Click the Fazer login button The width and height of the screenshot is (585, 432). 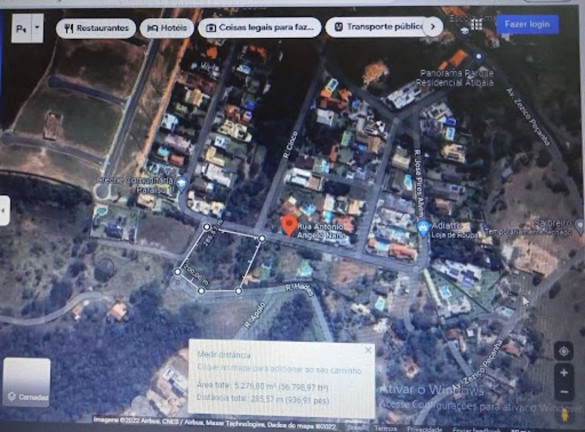pos(527,24)
